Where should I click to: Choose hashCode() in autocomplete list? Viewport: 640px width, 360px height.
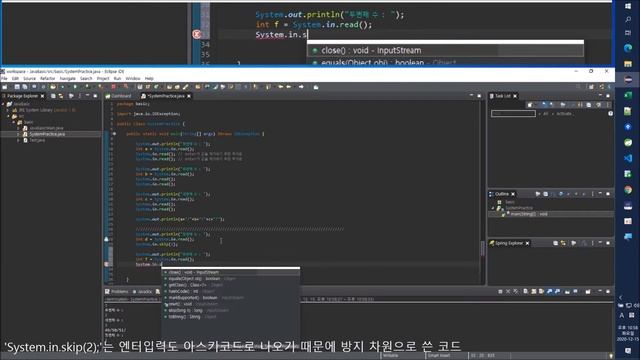pyautogui.click(x=231, y=291)
